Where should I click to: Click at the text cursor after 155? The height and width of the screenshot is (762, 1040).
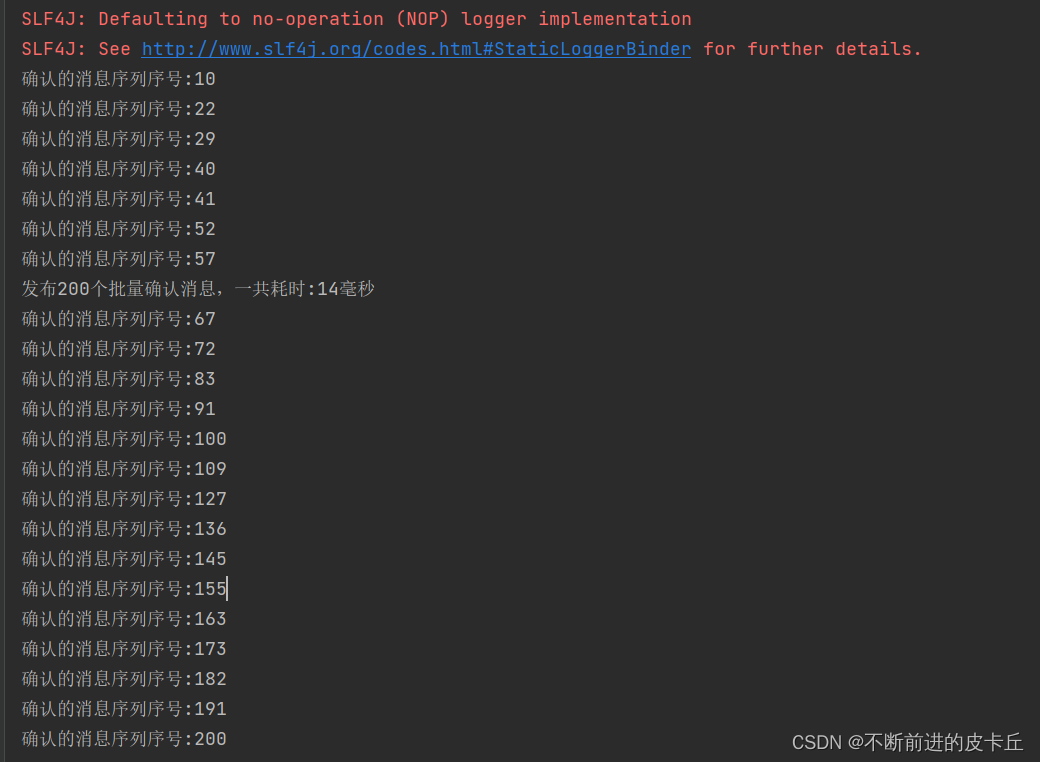pyautogui.click(x=228, y=589)
